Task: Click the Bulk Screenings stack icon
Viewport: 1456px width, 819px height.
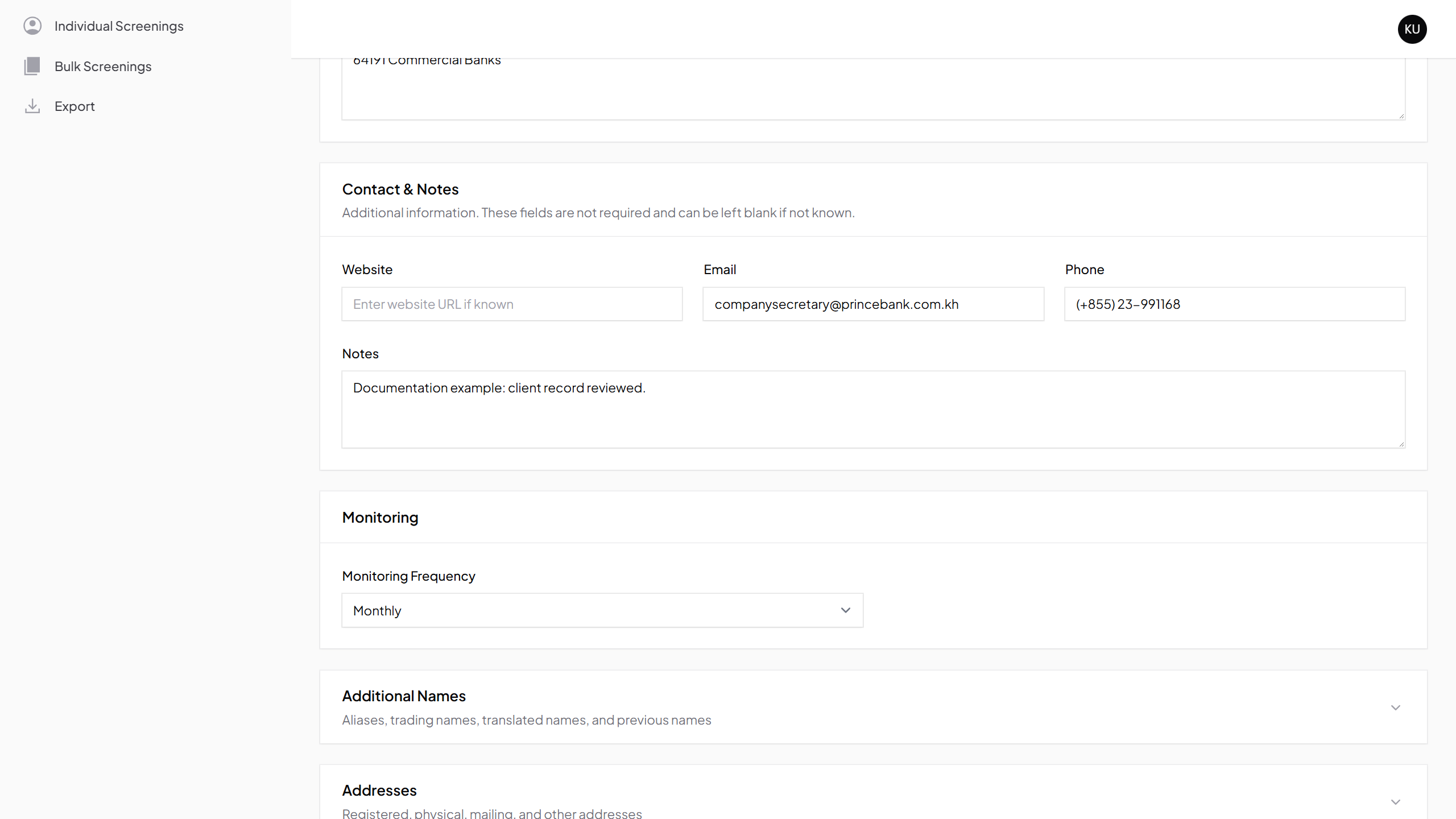Action: [32, 67]
